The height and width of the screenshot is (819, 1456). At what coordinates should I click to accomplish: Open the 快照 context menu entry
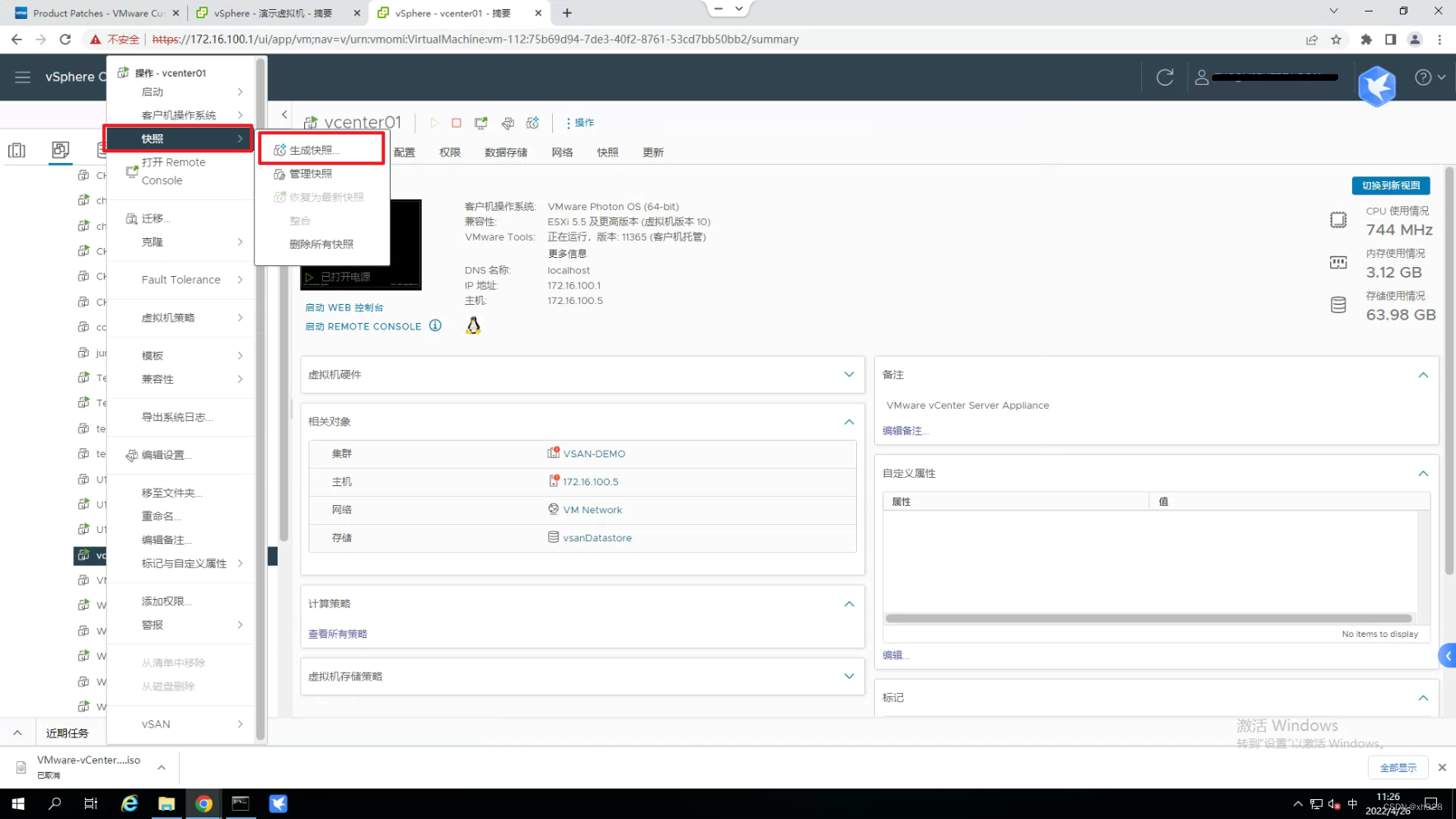click(179, 138)
